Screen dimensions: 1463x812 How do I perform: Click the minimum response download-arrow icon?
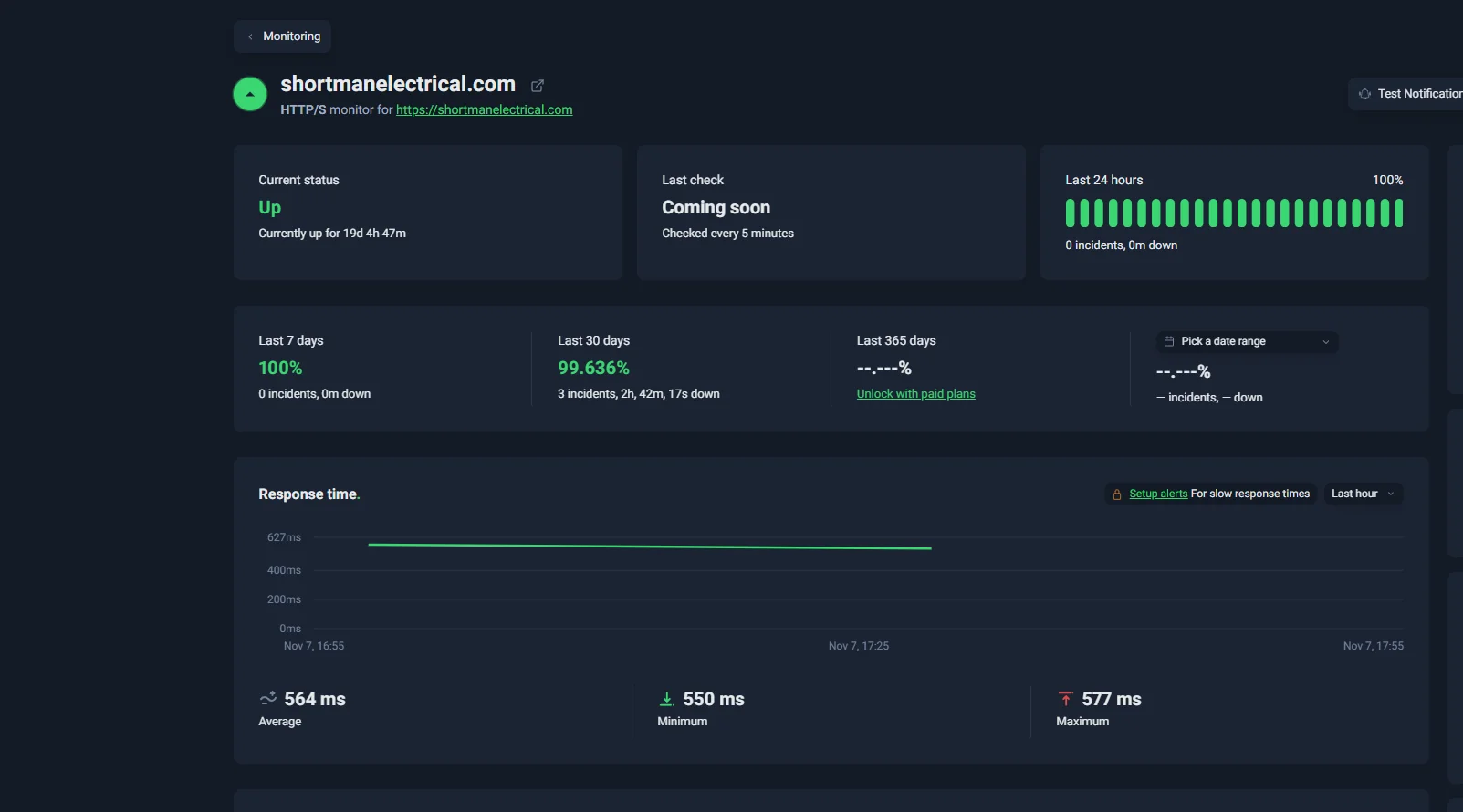666,699
